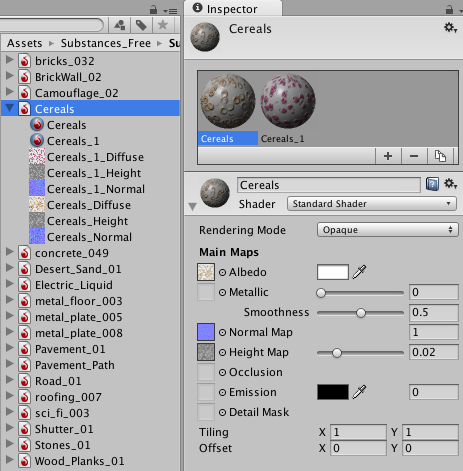
Task: Open Emission texture picker circle
Action: tap(222, 392)
